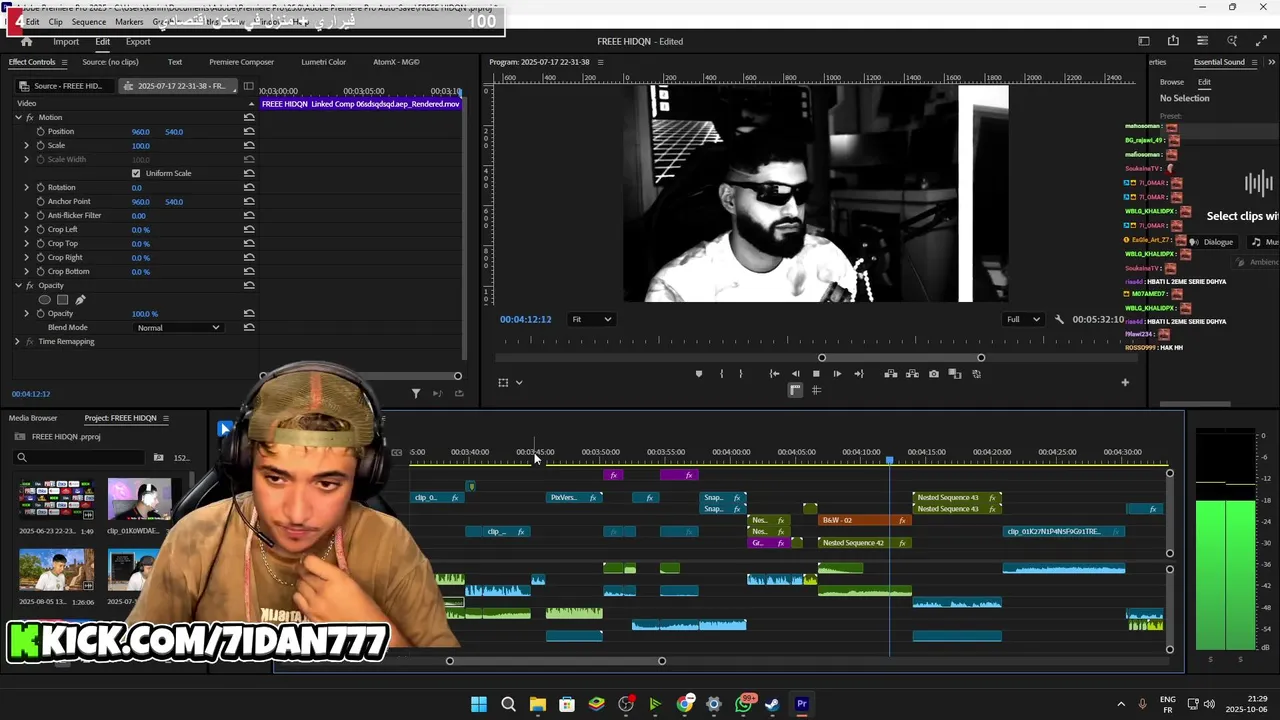The width and height of the screenshot is (1280, 720).
Task: Open the Media Browser tab
Action: [x=33, y=418]
